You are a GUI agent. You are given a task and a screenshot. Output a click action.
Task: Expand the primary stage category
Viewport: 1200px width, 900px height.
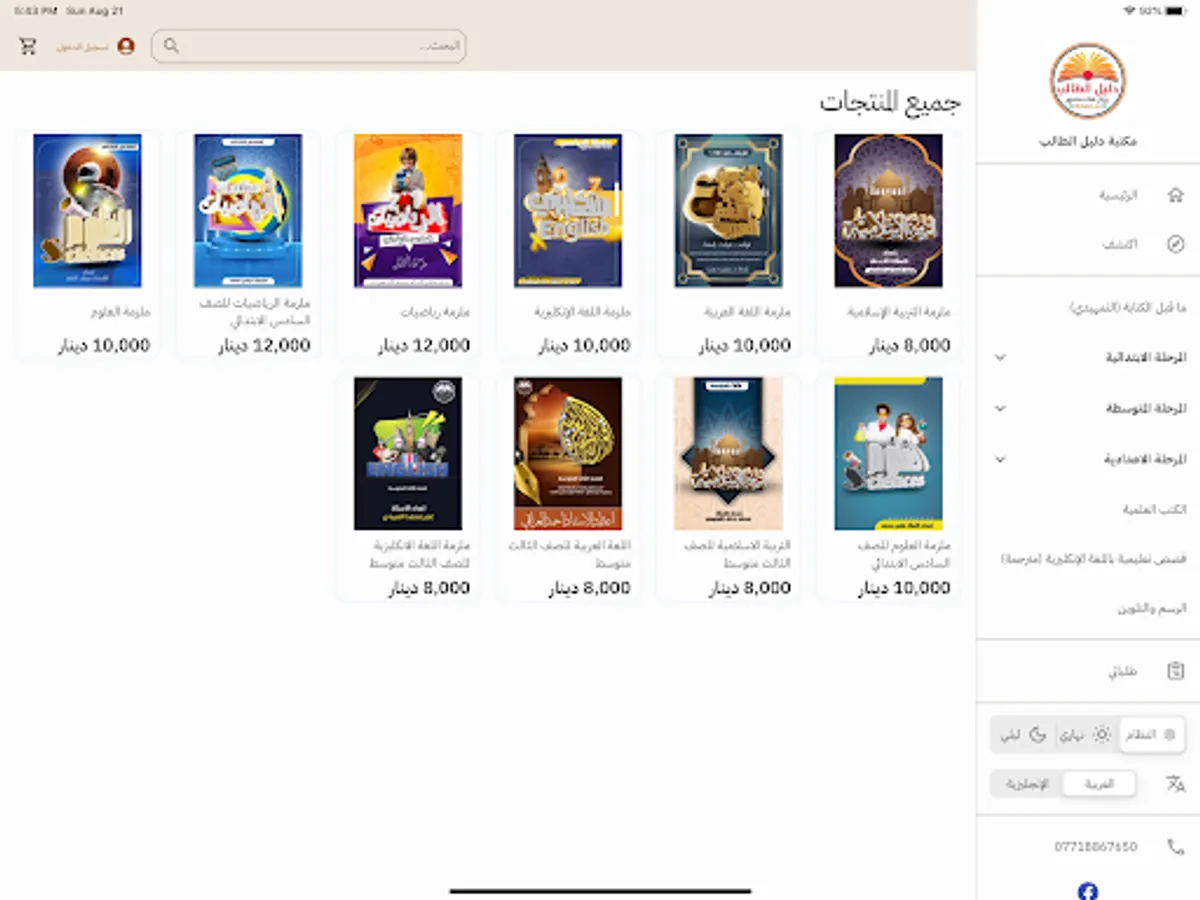pos(1088,357)
